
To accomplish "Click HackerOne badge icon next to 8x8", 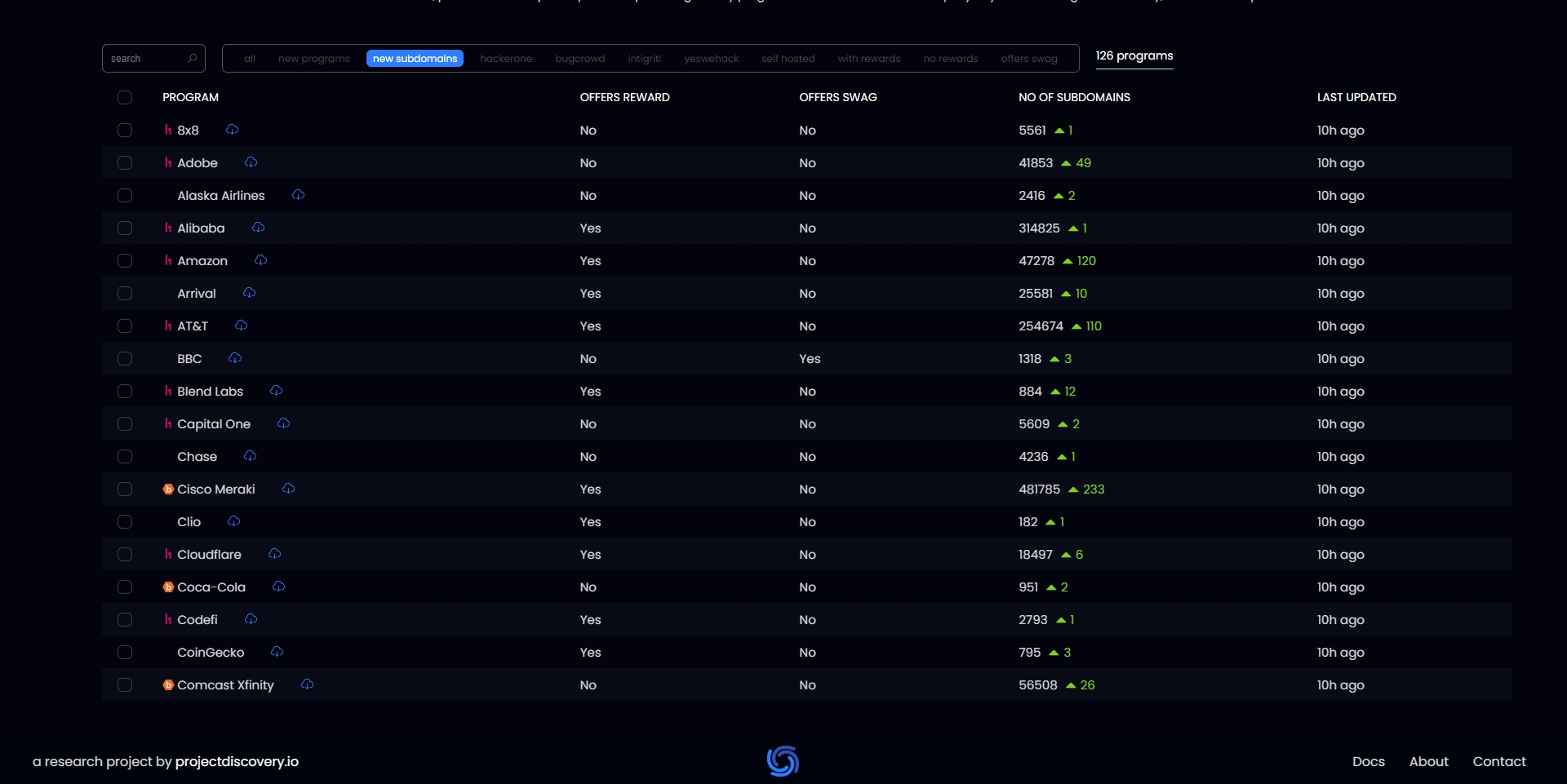I will [x=168, y=131].
